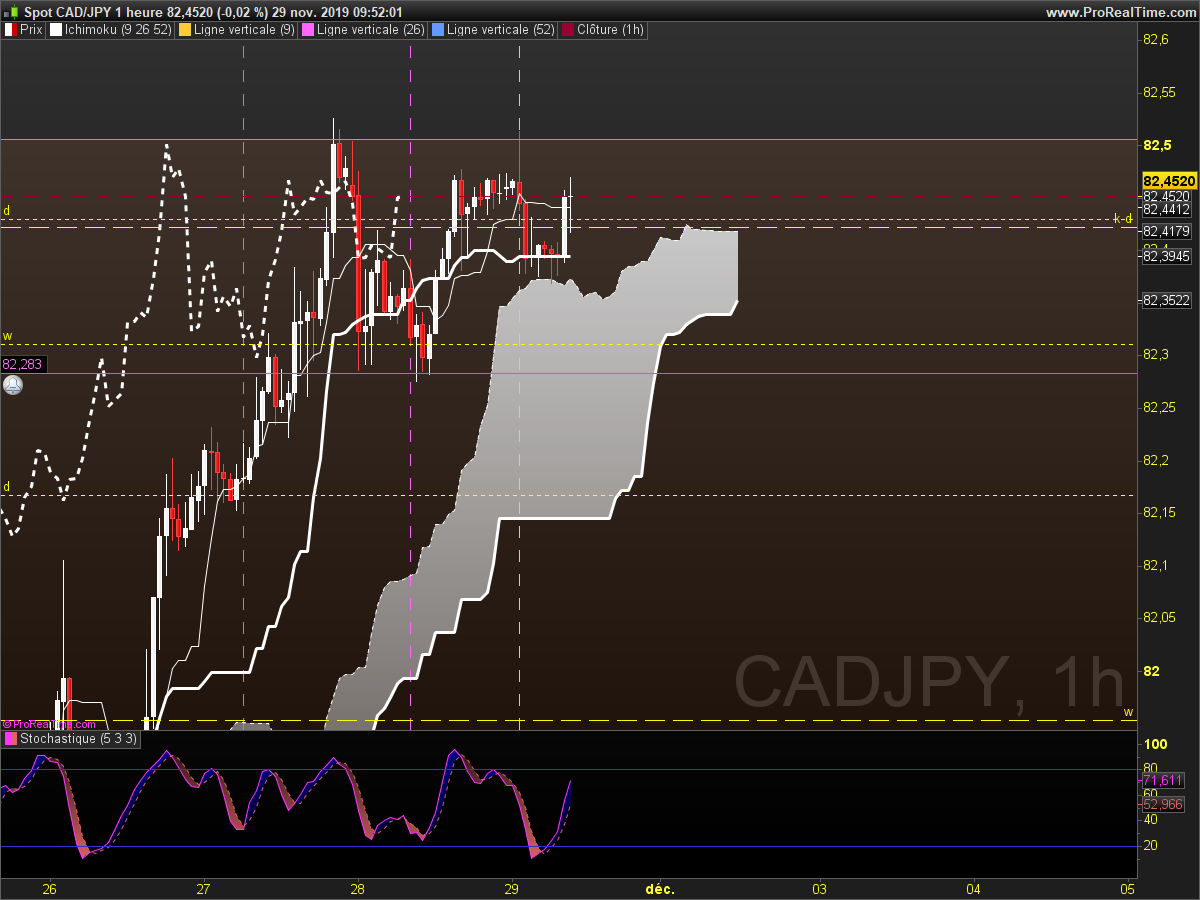Open the Clôture (1h) settings
Viewport: 1200px width, 900px height.
tap(604, 30)
